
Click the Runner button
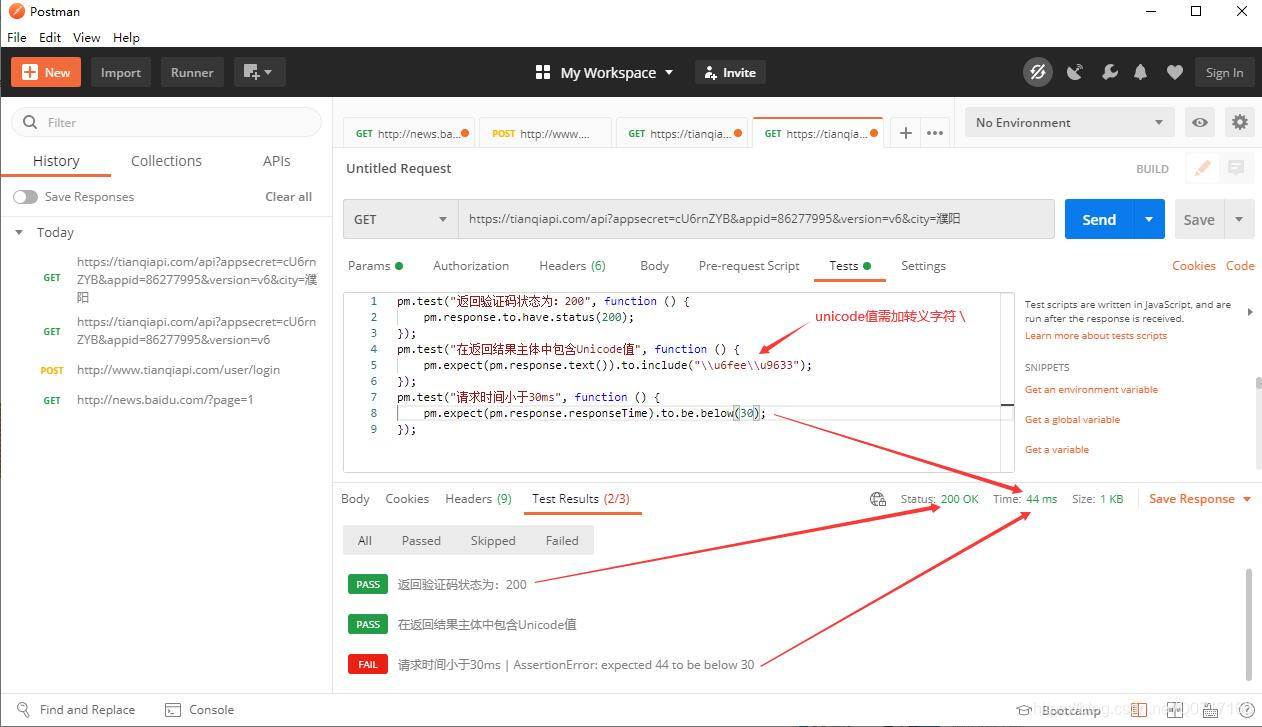pos(192,72)
